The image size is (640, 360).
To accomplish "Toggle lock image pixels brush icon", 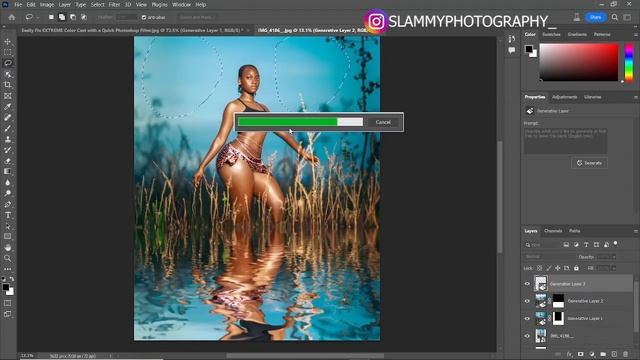I will coord(549,268).
